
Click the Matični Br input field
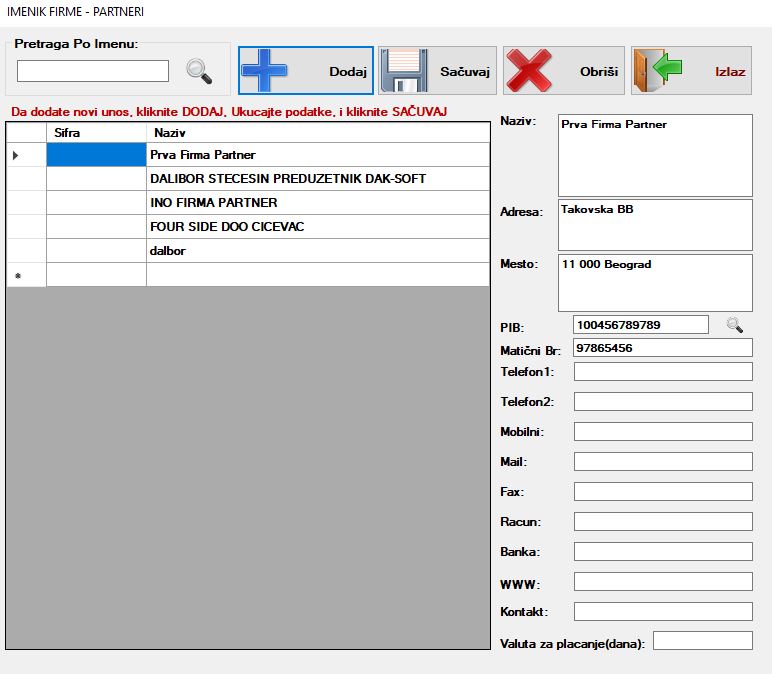(663, 348)
